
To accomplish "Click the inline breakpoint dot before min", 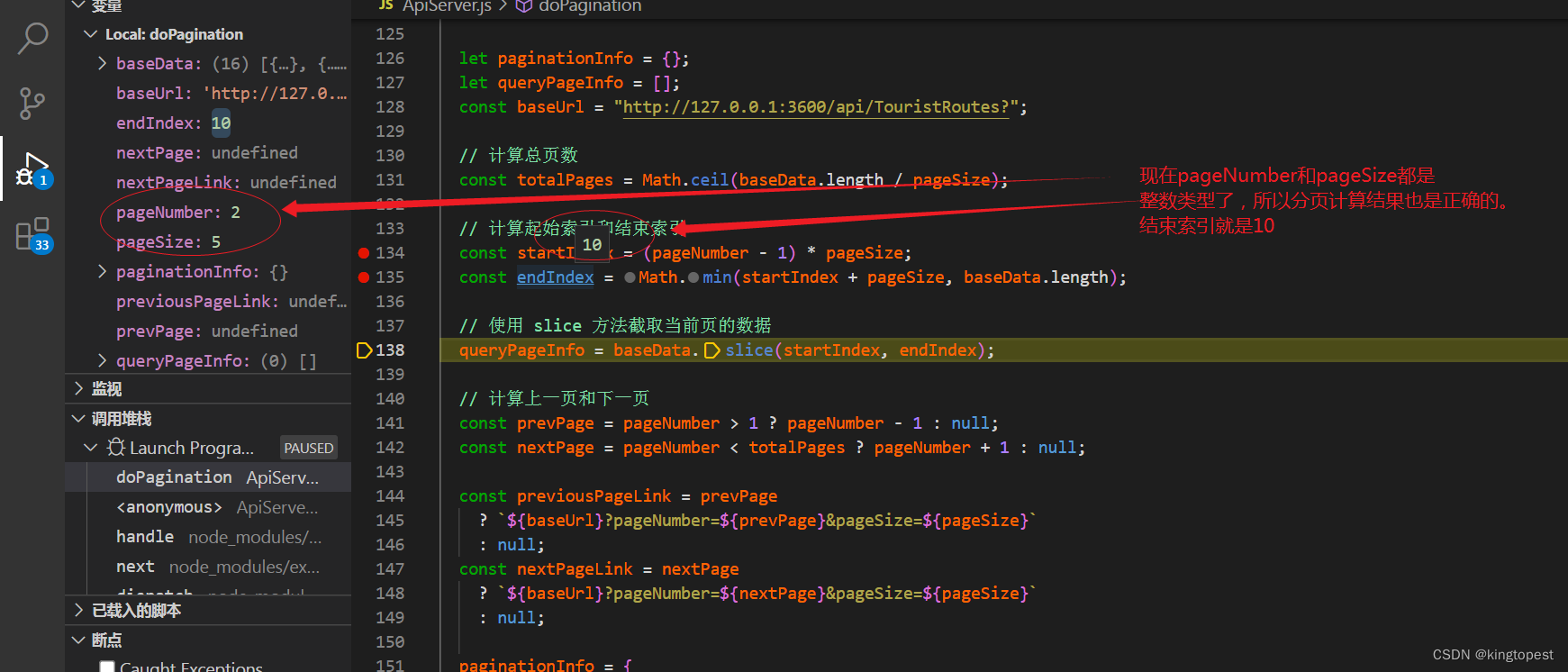I will (x=693, y=277).
